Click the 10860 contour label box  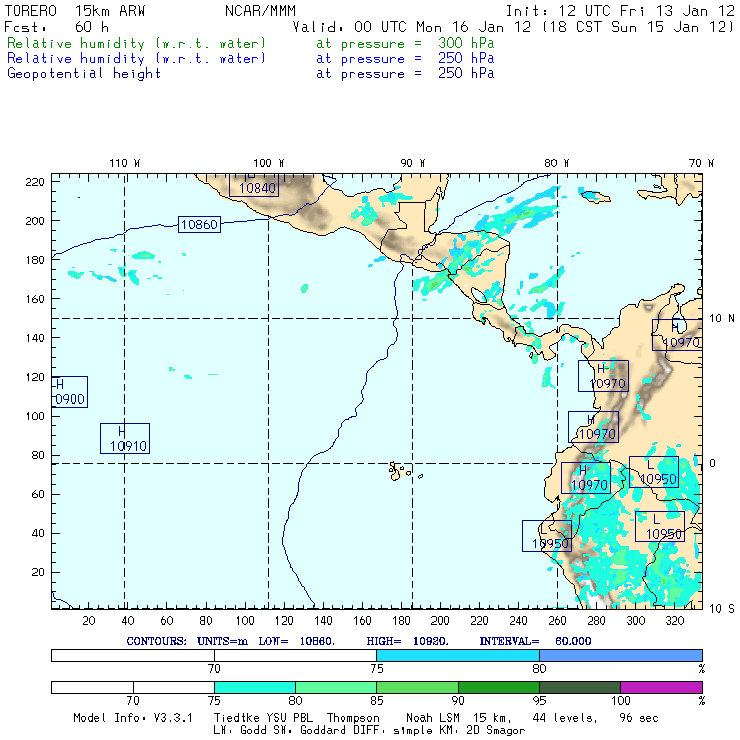click(199, 225)
